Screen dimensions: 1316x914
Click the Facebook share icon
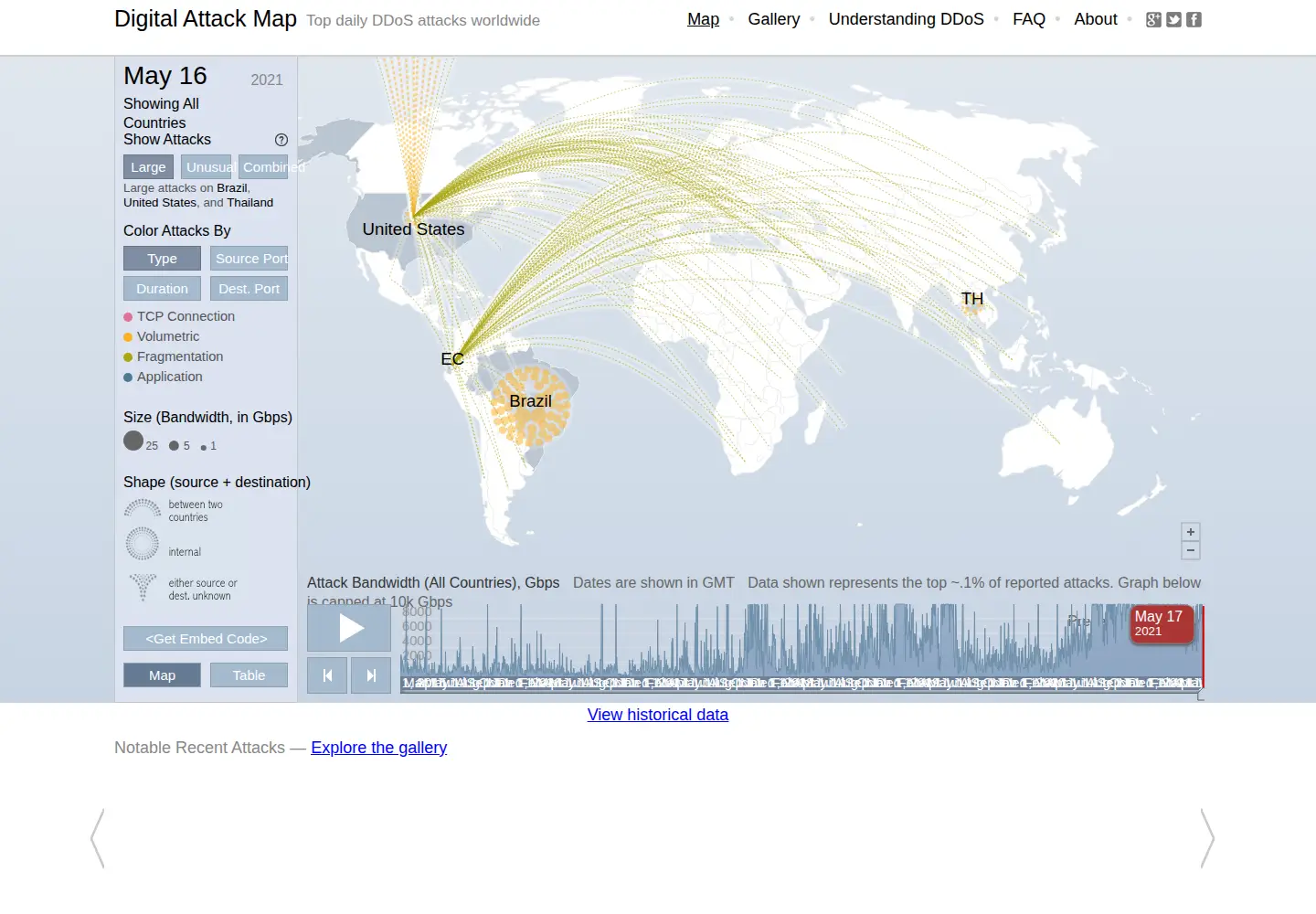pos(1194,19)
